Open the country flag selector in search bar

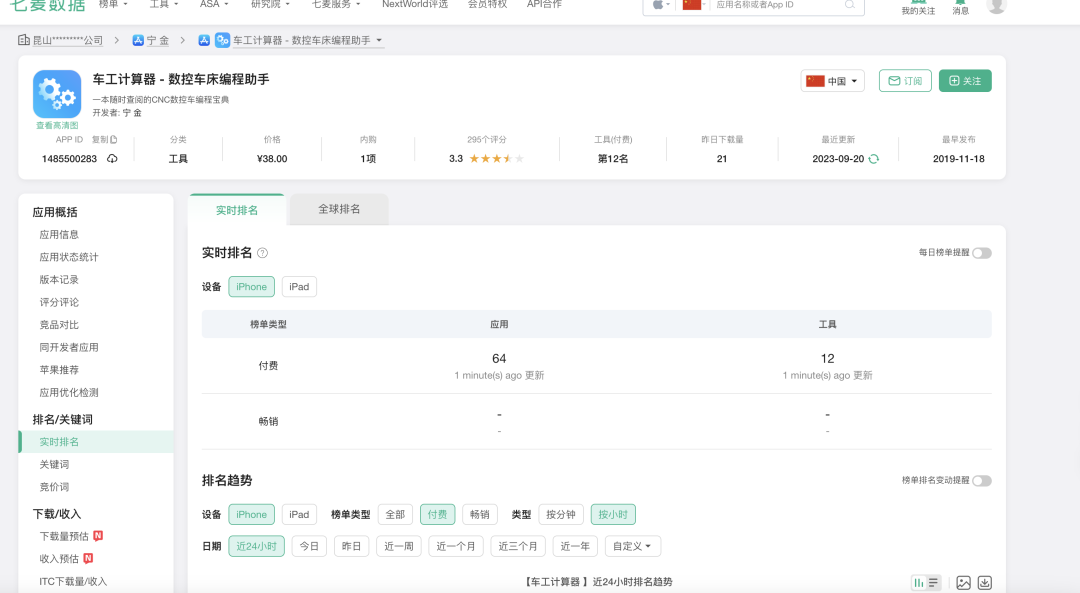(x=694, y=5)
